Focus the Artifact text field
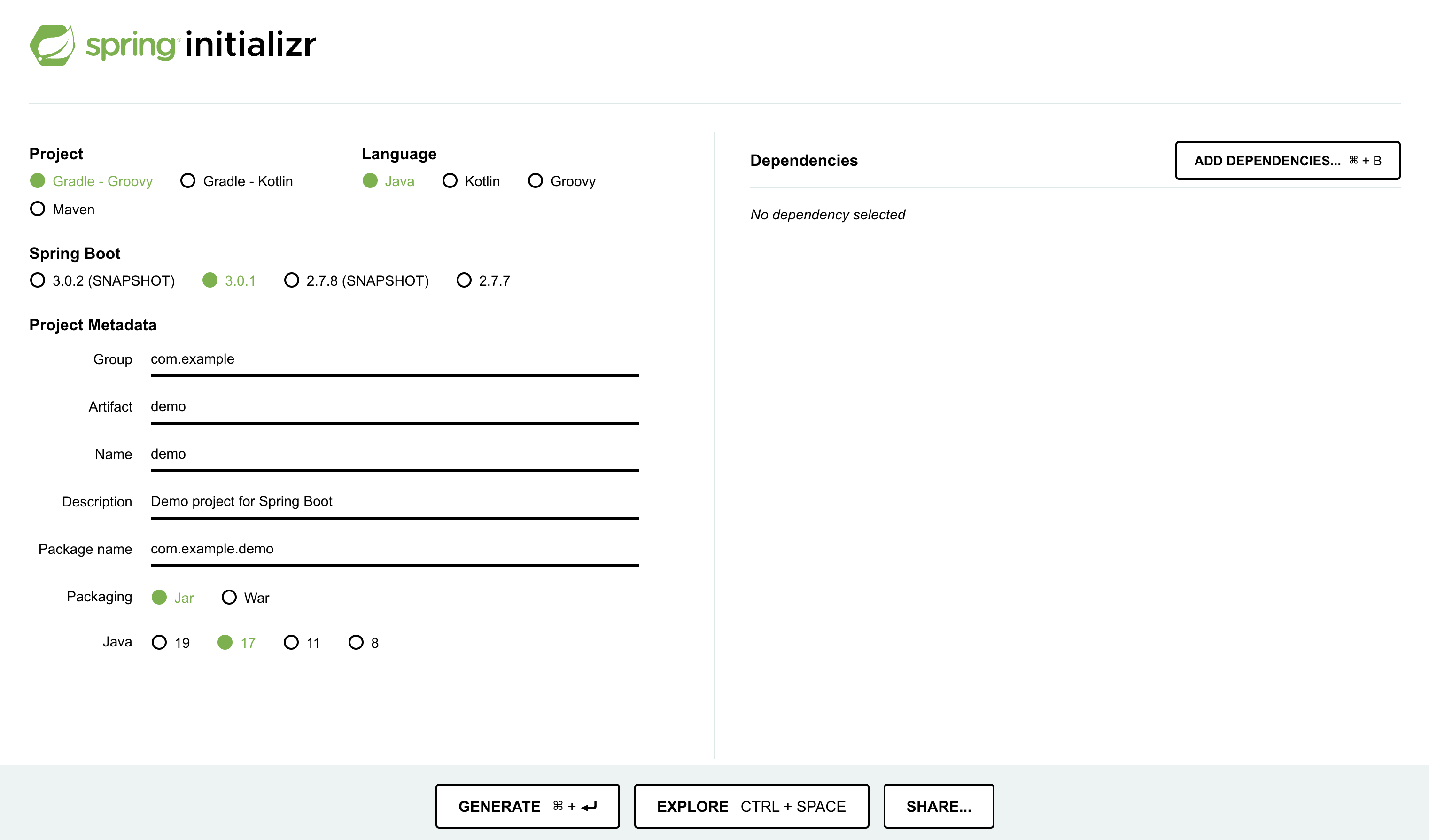1429x840 pixels. [394, 407]
